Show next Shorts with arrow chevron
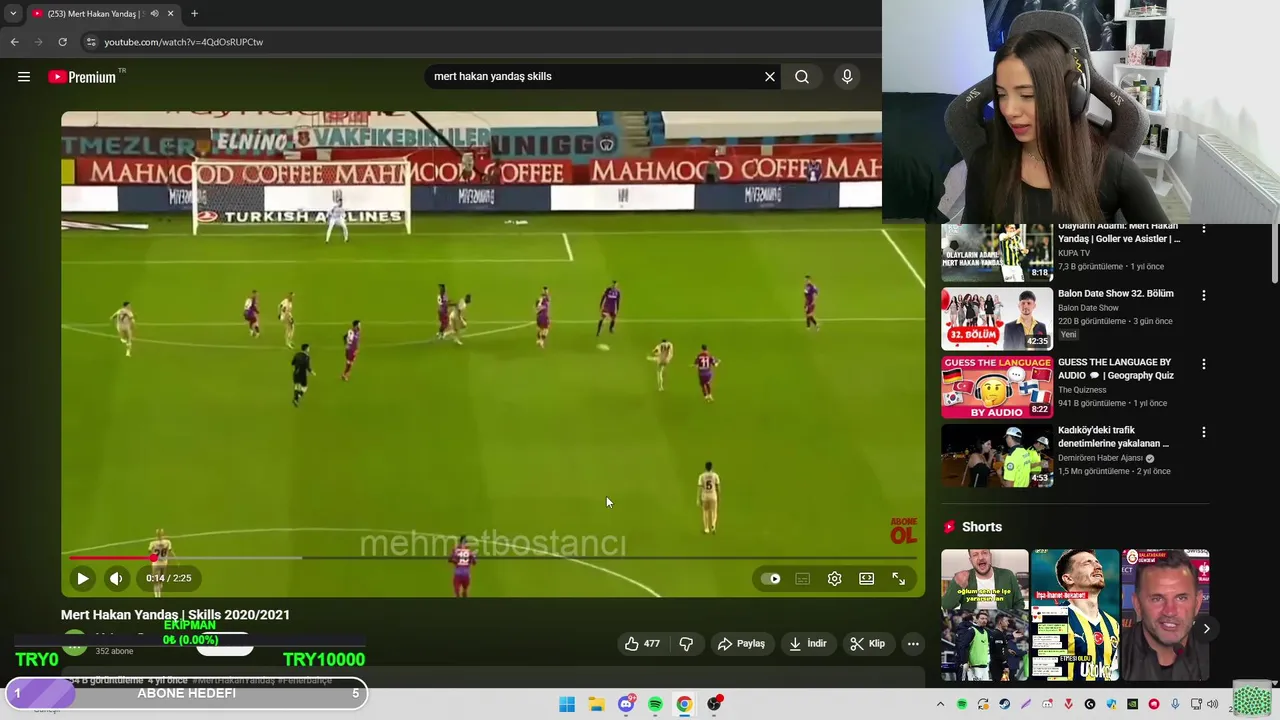This screenshot has width=1280, height=720. 1206,629
